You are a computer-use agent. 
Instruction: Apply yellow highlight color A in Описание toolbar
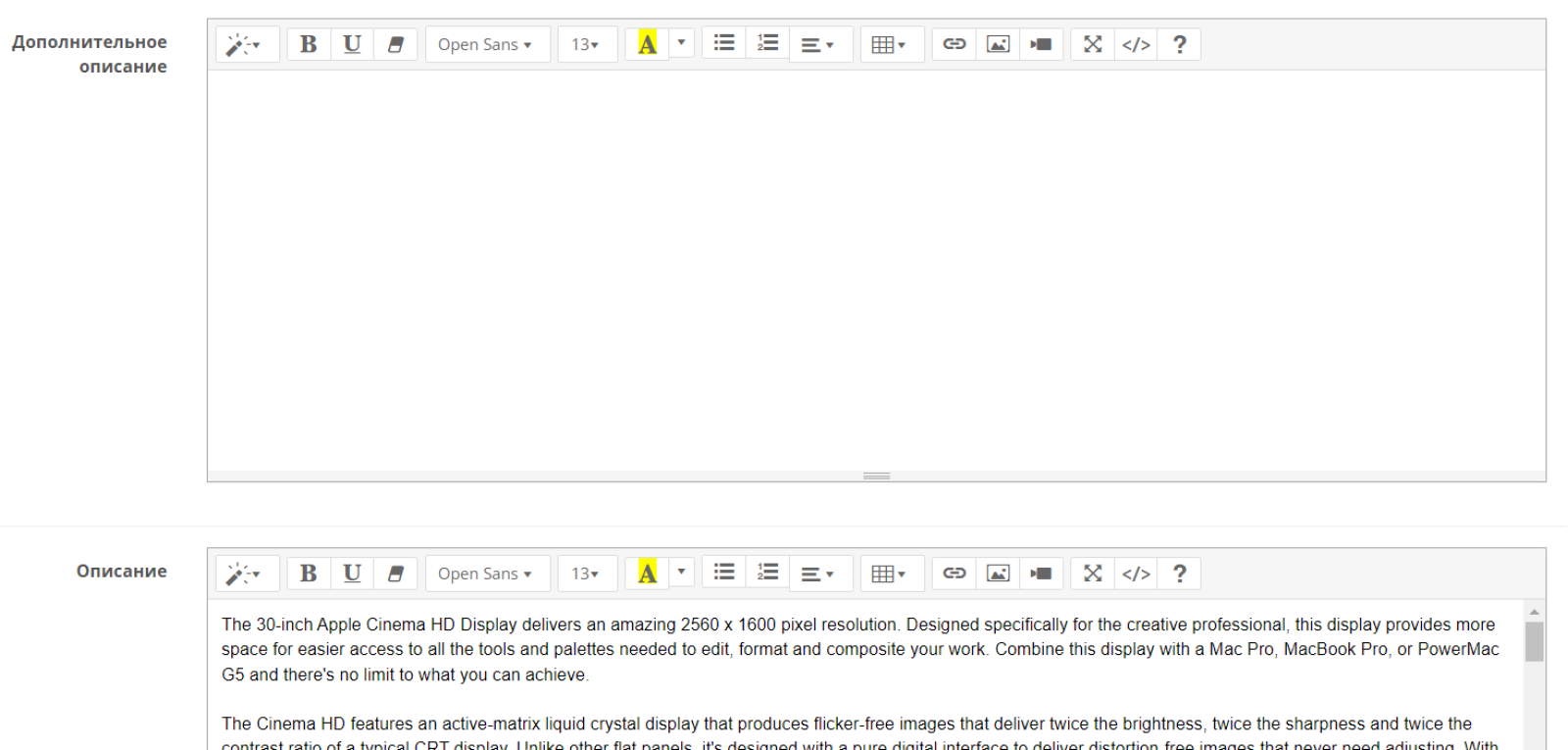coord(647,573)
